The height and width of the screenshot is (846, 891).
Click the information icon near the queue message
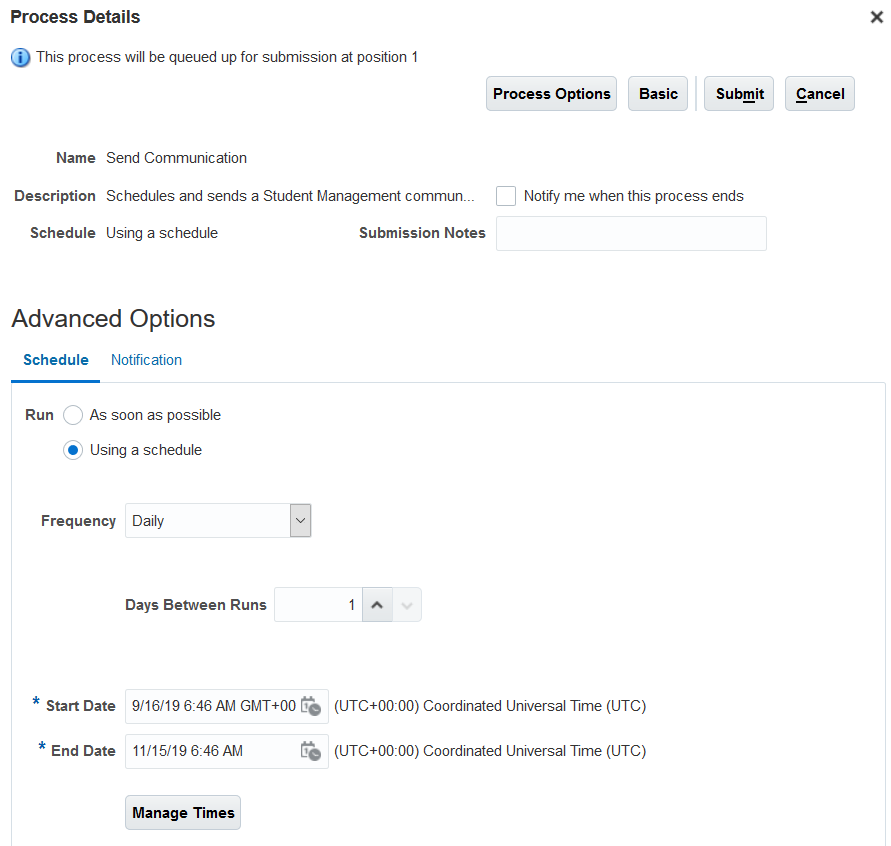click(x=20, y=57)
